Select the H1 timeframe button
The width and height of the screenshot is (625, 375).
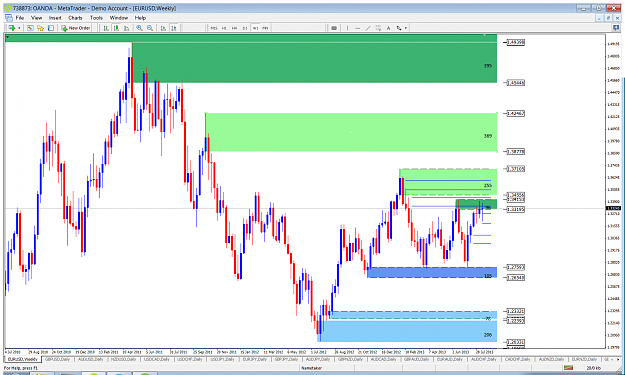click(x=224, y=28)
